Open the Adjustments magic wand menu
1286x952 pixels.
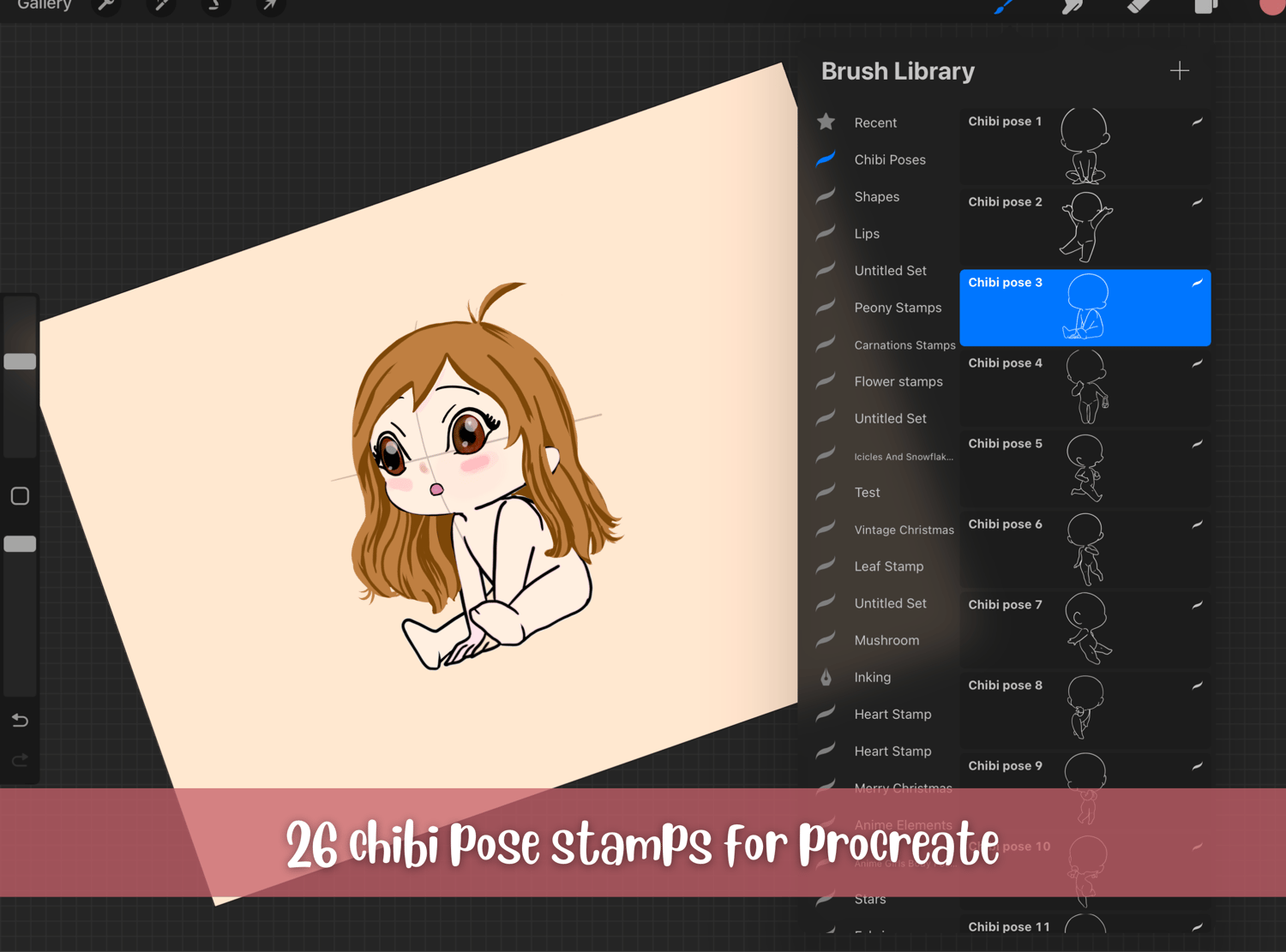(x=160, y=5)
